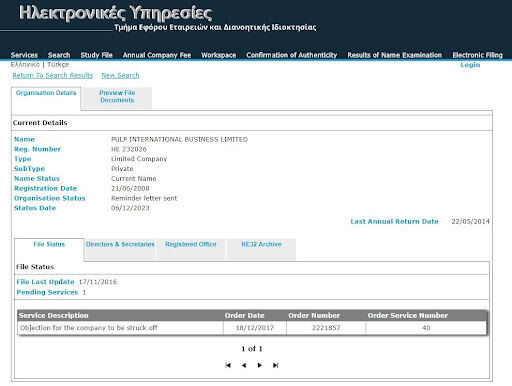512x386 pixels.
Task: Open the Services menu
Action: [24, 55]
